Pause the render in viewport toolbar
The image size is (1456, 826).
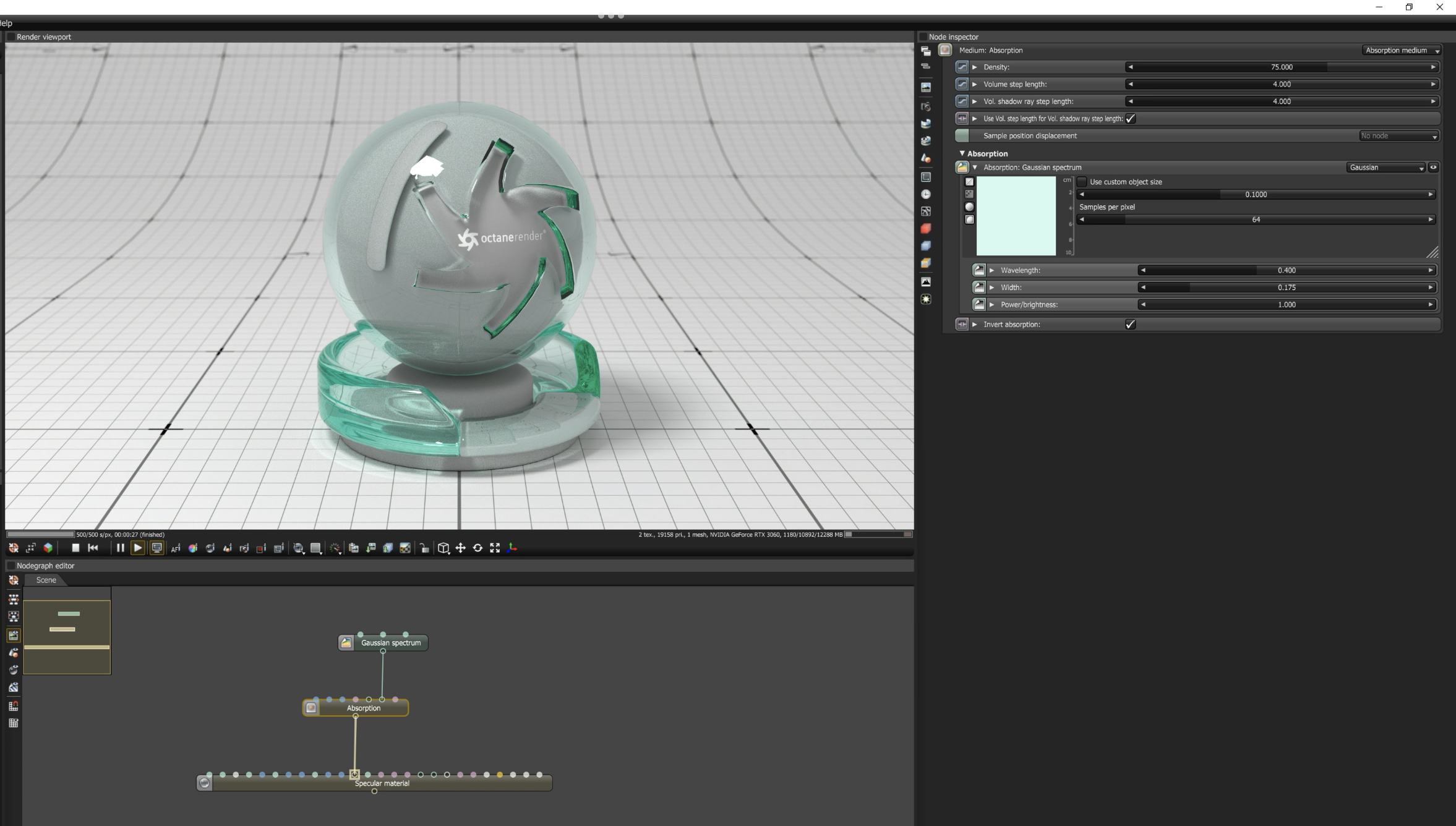[120, 548]
